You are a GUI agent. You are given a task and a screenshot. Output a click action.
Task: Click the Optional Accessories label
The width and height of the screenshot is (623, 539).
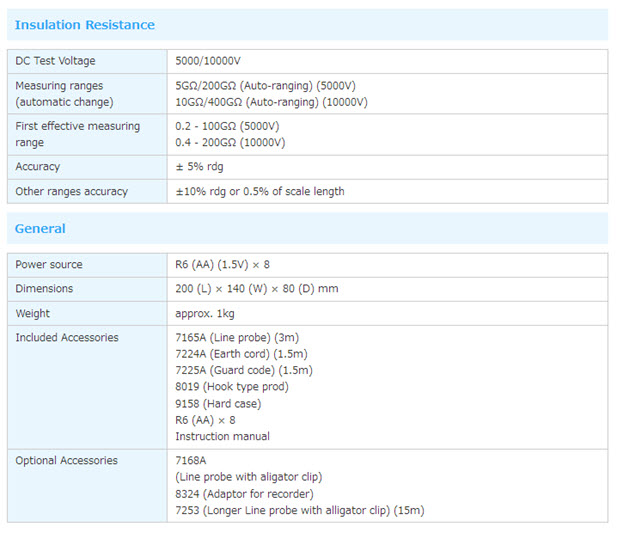(x=66, y=460)
